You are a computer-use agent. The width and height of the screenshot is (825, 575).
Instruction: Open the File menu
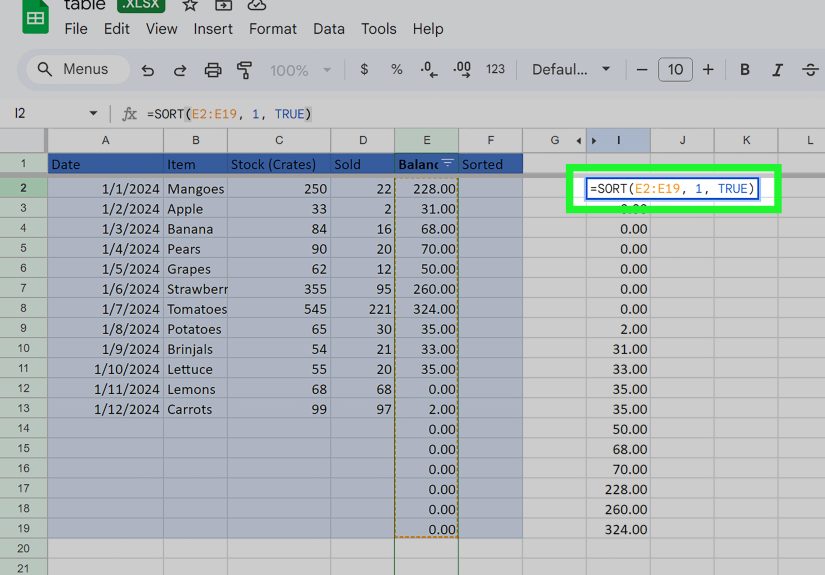click(76, 29)
